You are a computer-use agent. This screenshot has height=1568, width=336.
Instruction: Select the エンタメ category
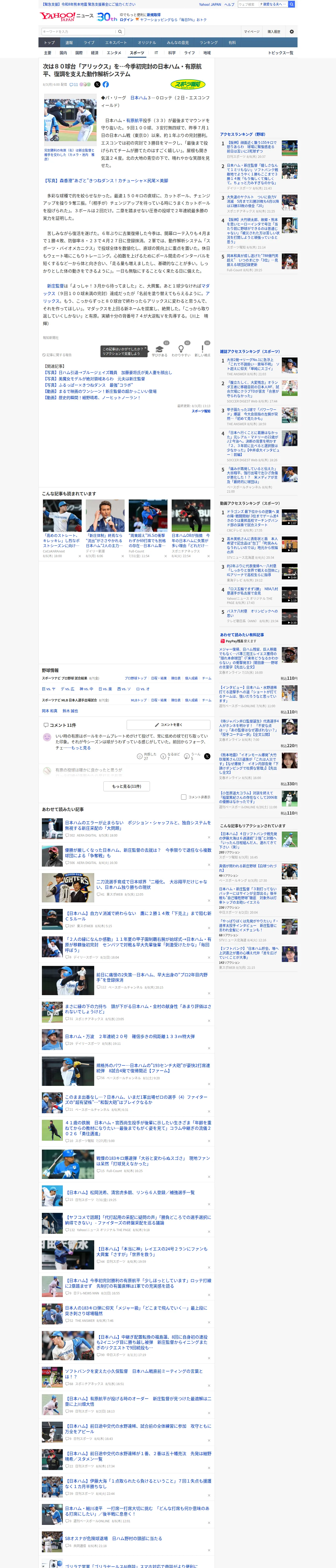click(x=114, y=53)
